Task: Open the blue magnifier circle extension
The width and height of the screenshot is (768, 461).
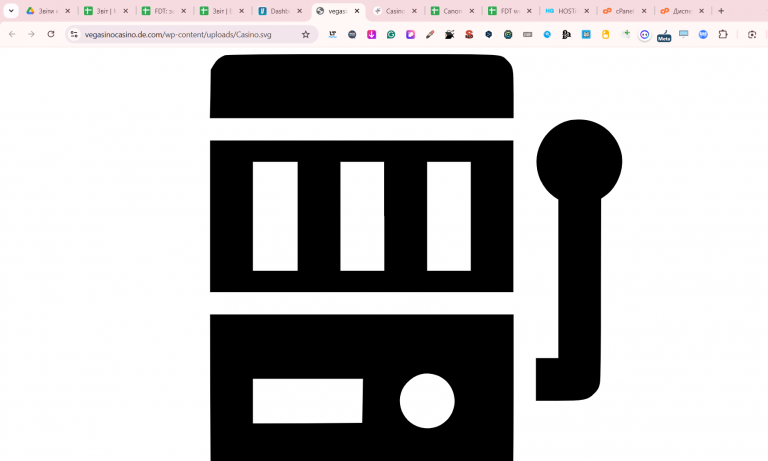Action: pyautogui.click(x=547, y=34)
